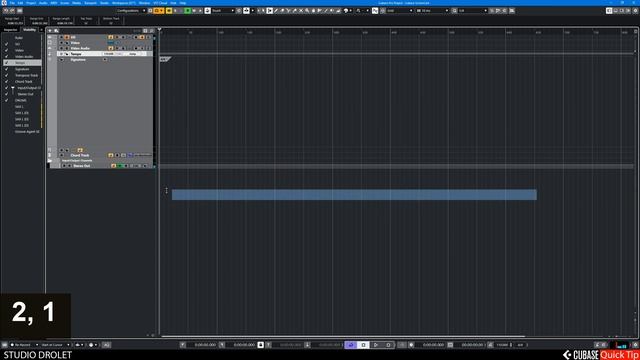The height and width of the screenshot is (360, 640).
Task: Open the File menu
Action: click(x=12, y=3)
